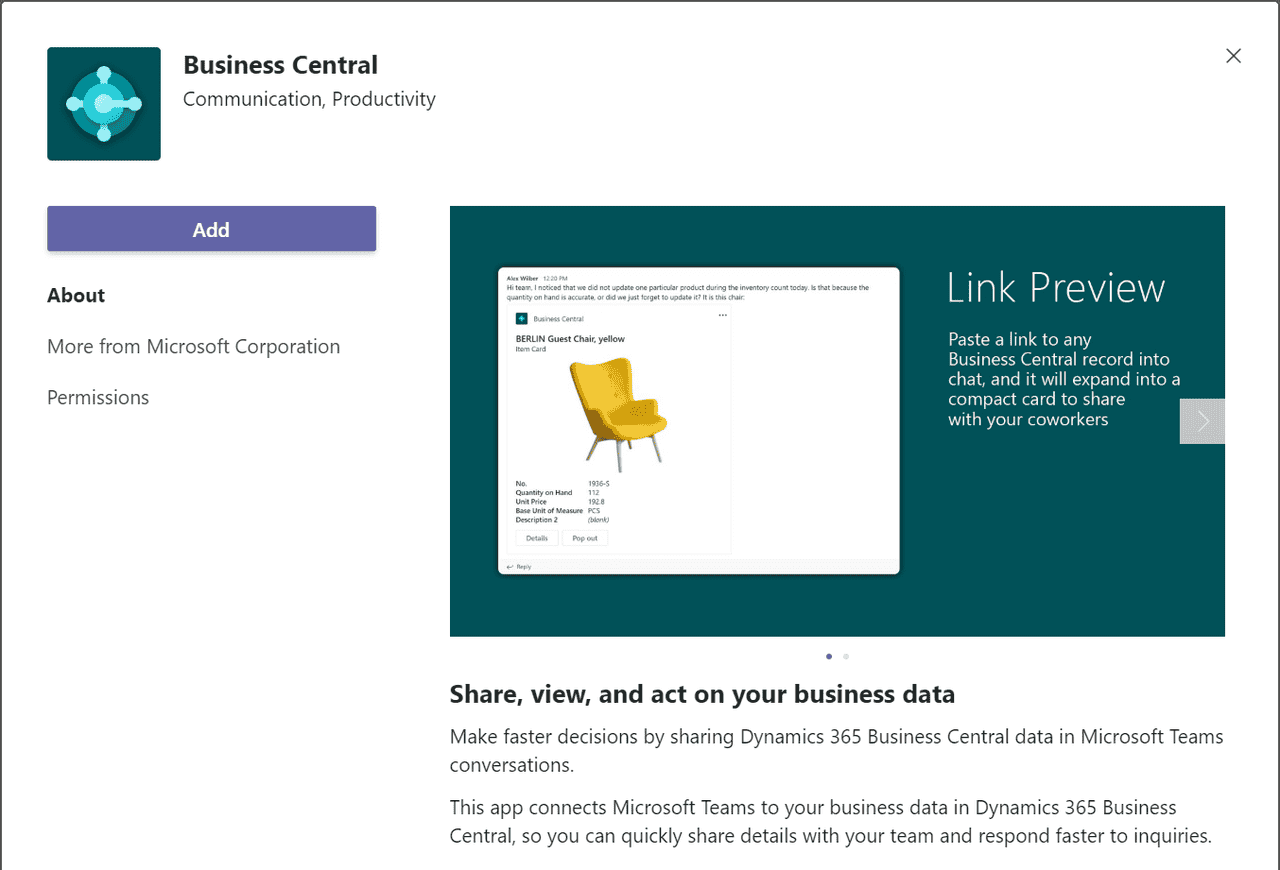The height and width of the screenshot is (870, 1280).
Task: Click the Business Central title text
Action: (280, 65)
